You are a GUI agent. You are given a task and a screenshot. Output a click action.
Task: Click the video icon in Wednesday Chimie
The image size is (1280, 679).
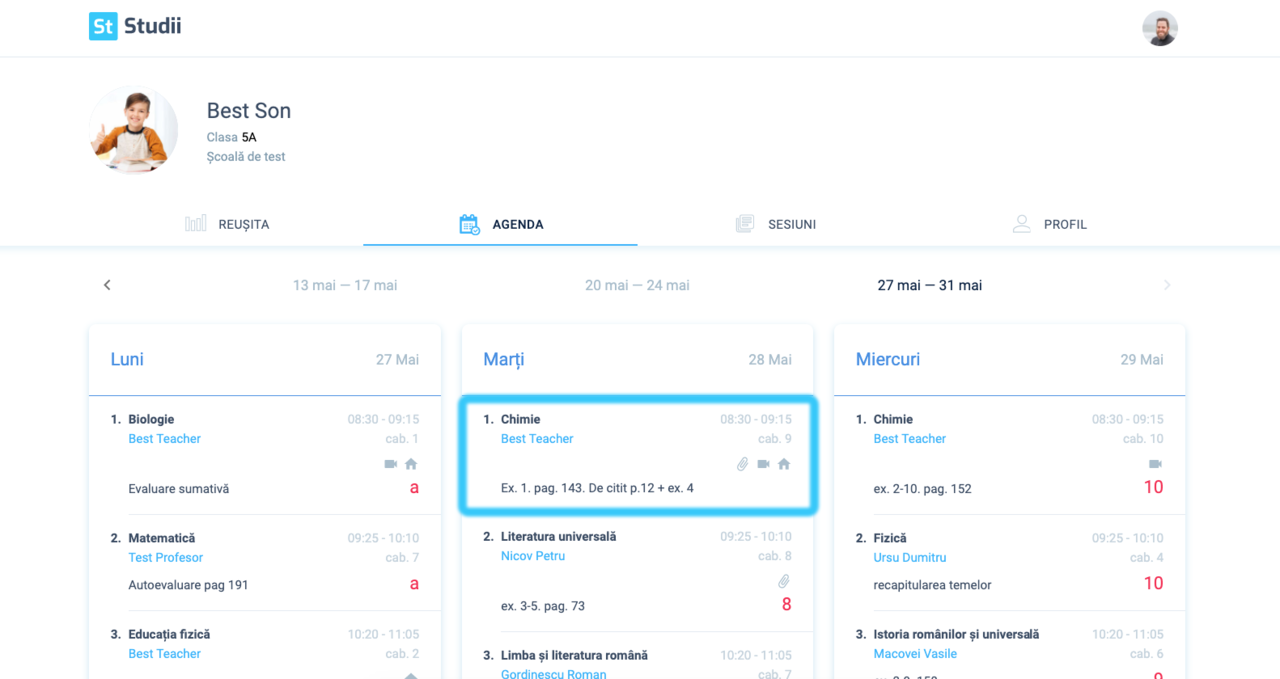point(1156,464)
